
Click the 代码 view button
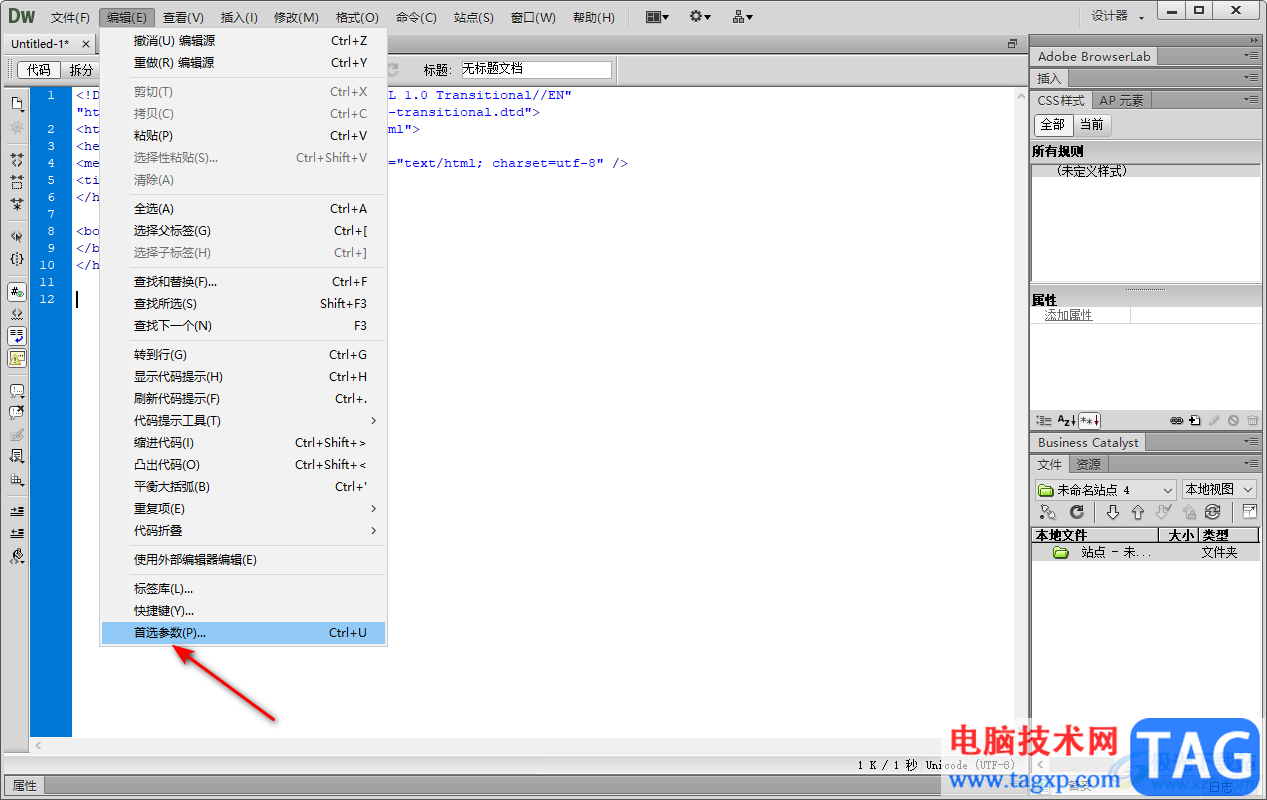(39, 70)
